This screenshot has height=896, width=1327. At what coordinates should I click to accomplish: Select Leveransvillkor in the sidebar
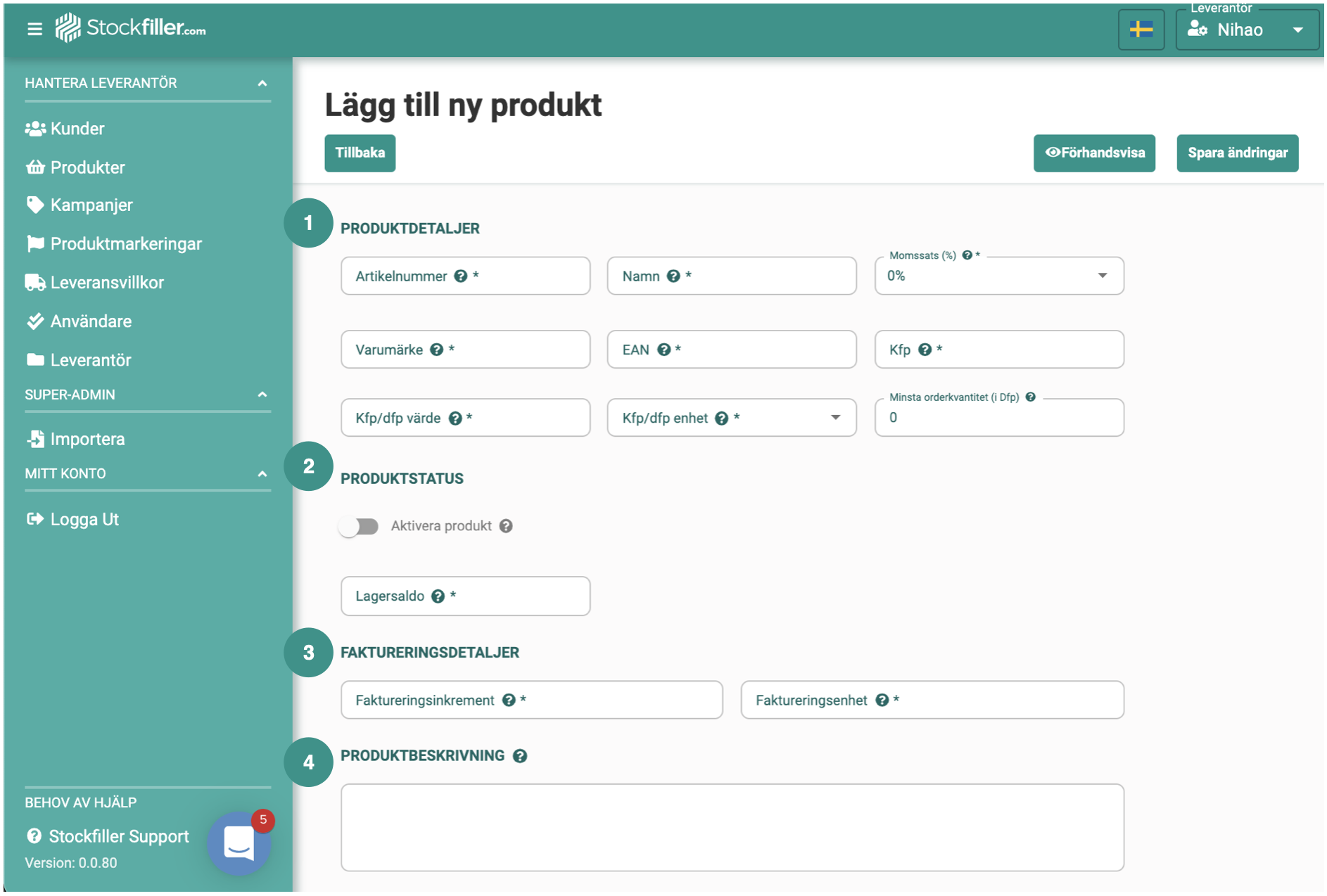107,283
